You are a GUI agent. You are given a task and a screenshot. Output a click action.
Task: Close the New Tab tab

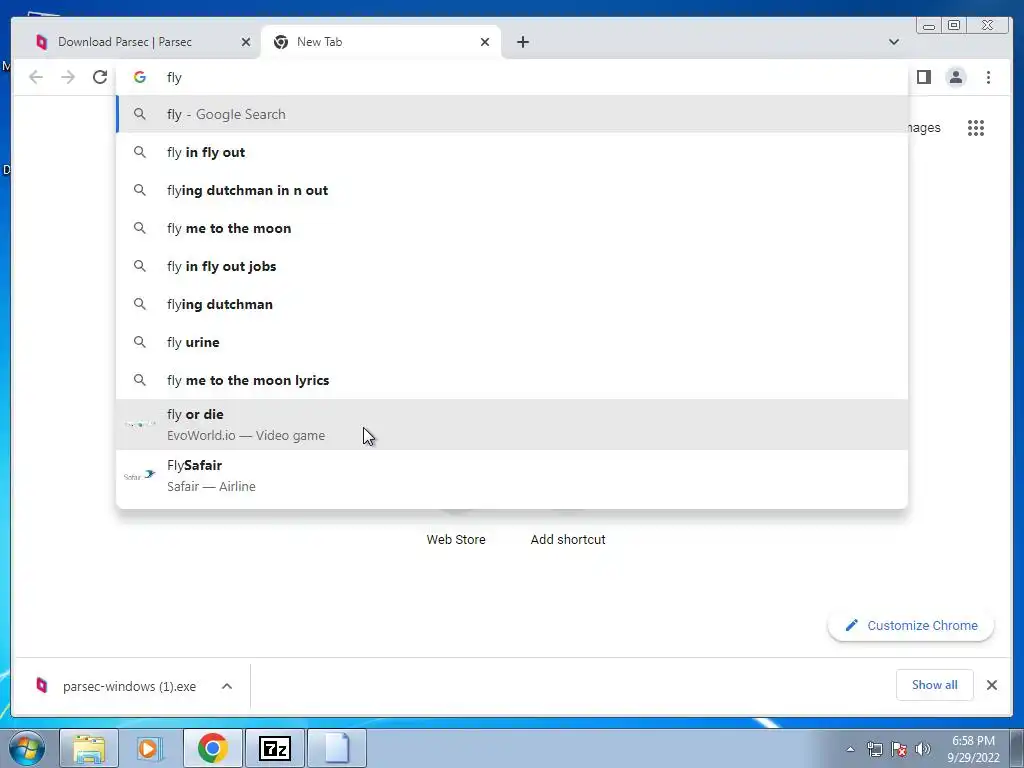pos(485,42)
